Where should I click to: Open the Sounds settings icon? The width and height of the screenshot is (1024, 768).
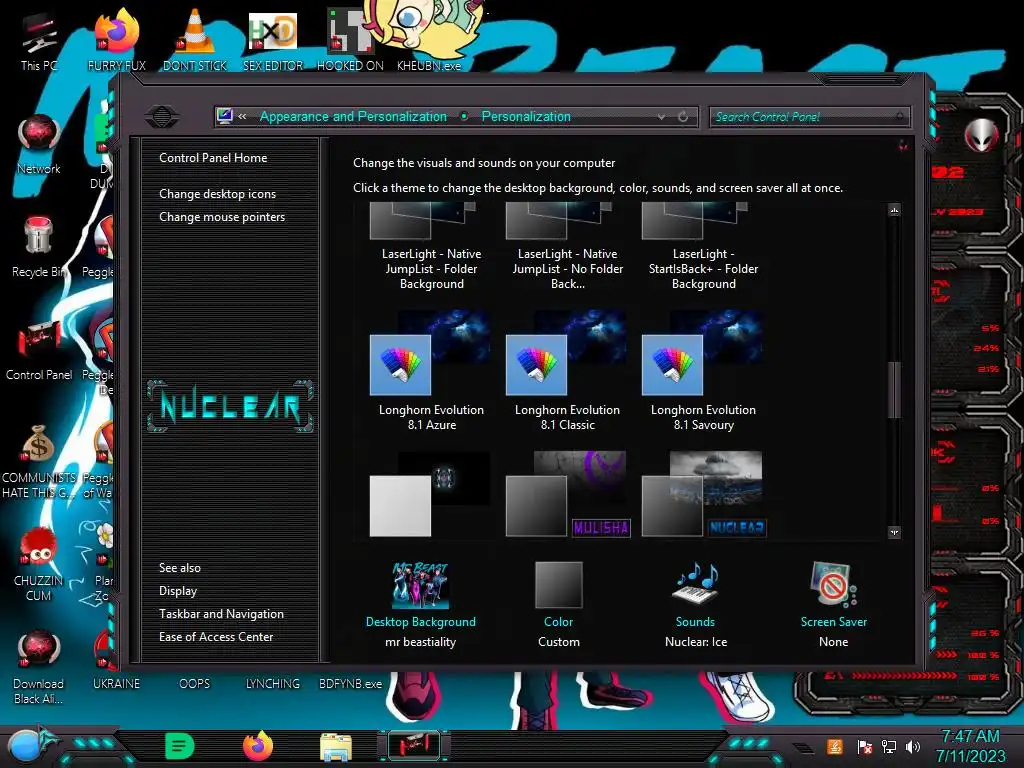coord(696,583)
